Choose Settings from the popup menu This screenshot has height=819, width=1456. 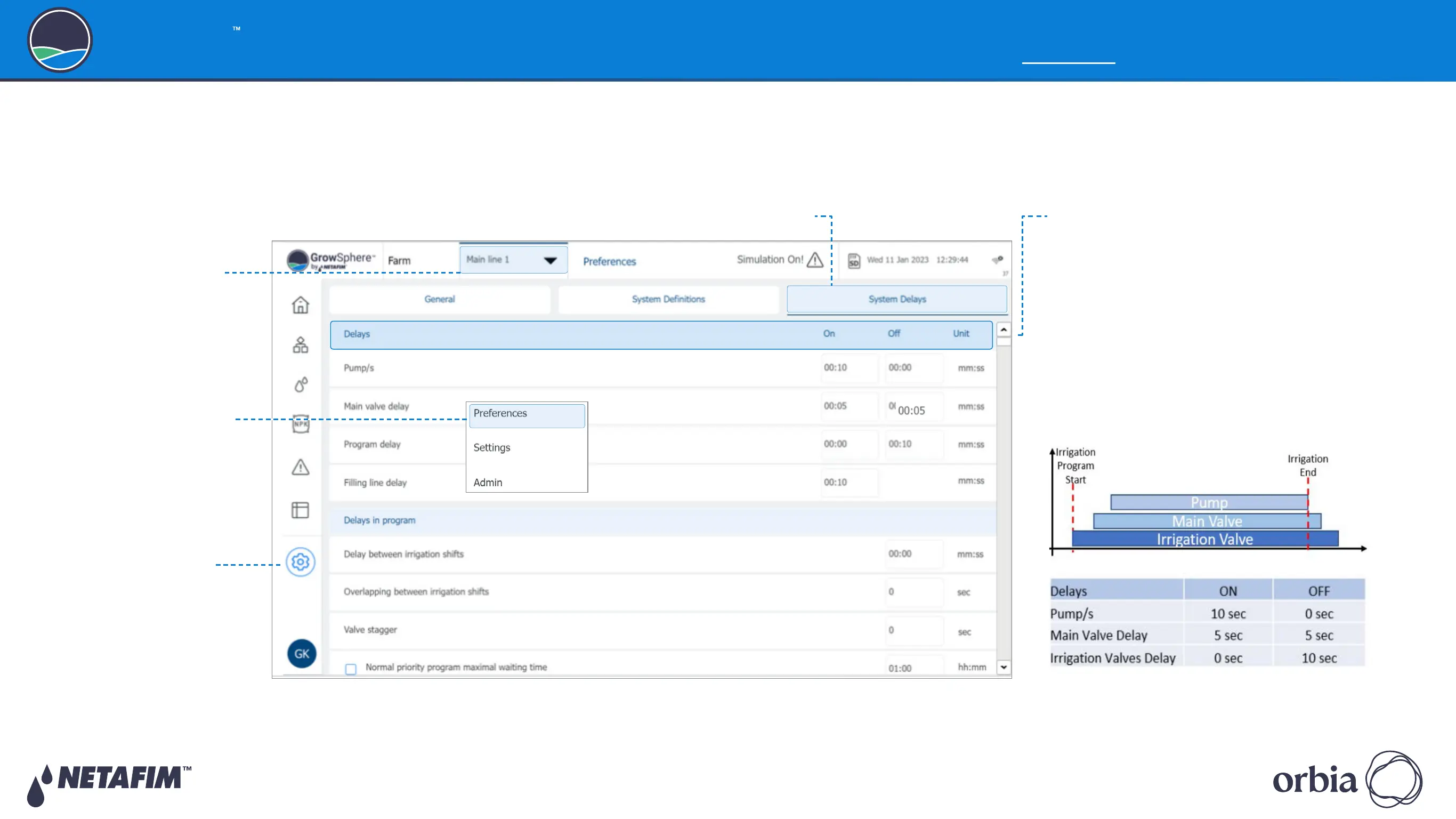coord(492,447)
